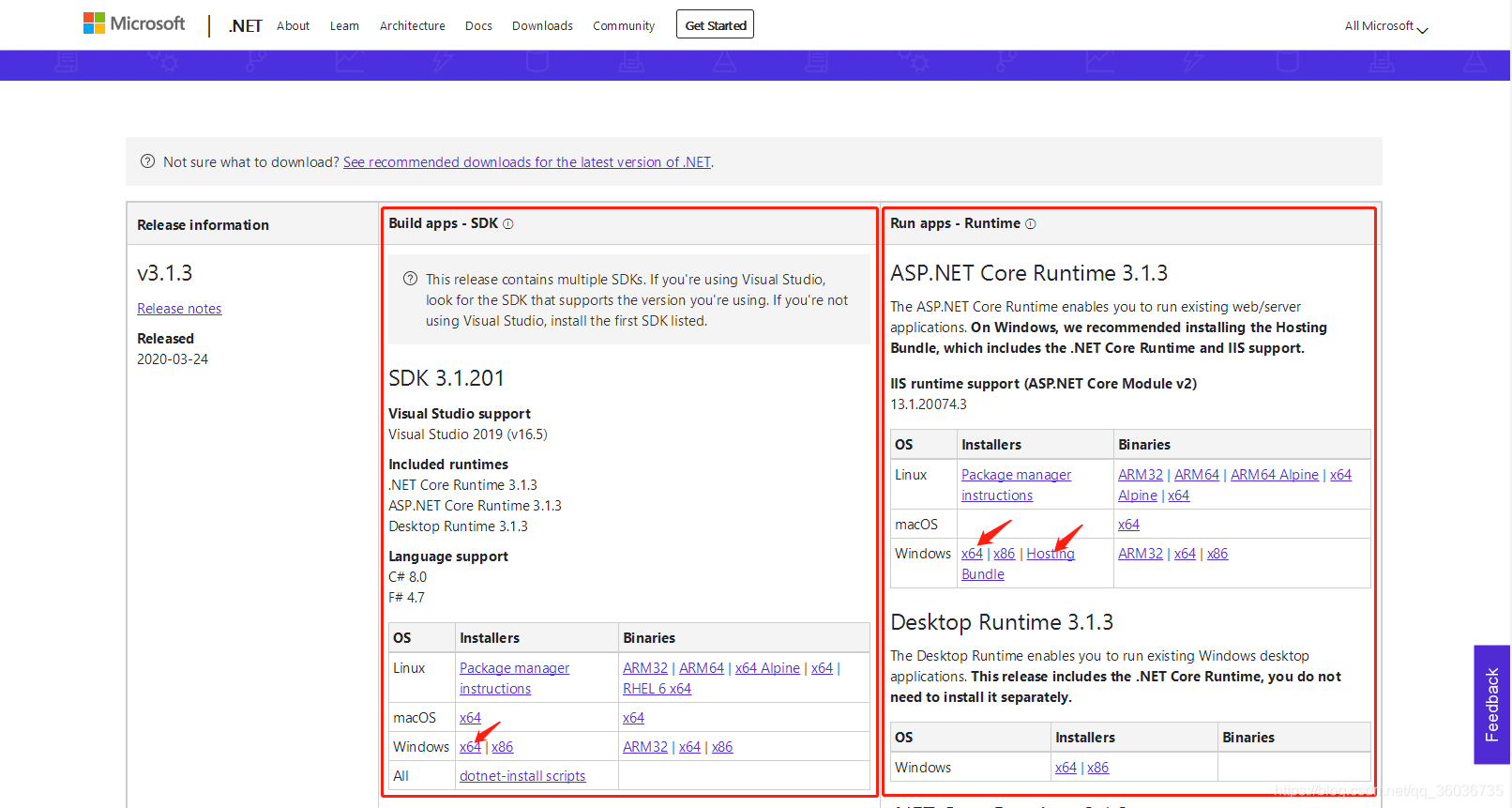This screenshot has width=1512, height=808.
Task: Select the SDK 3.1.201 heading text
Action: pos(446,378)
